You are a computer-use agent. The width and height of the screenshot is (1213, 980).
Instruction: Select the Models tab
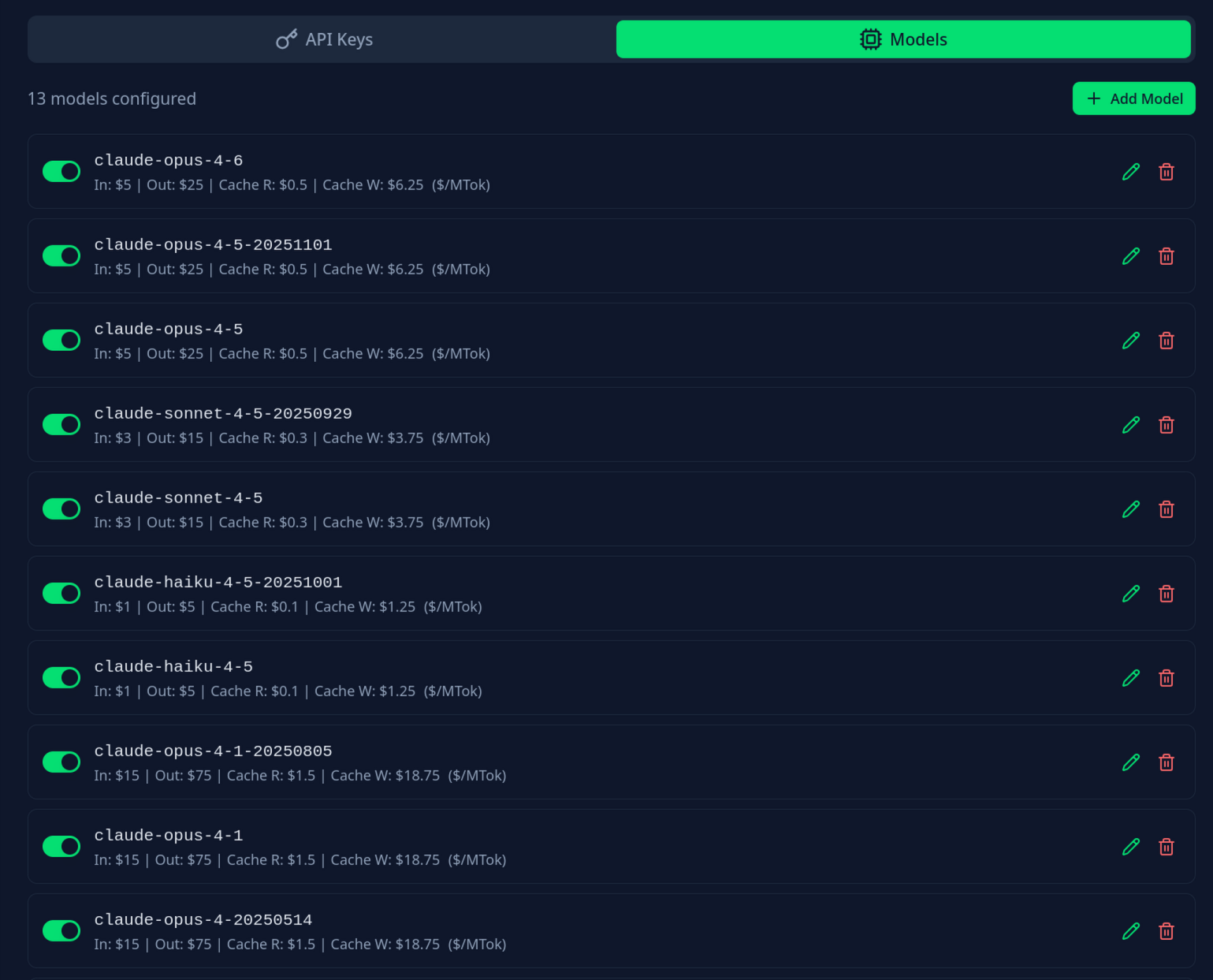[x=903, y=39]
